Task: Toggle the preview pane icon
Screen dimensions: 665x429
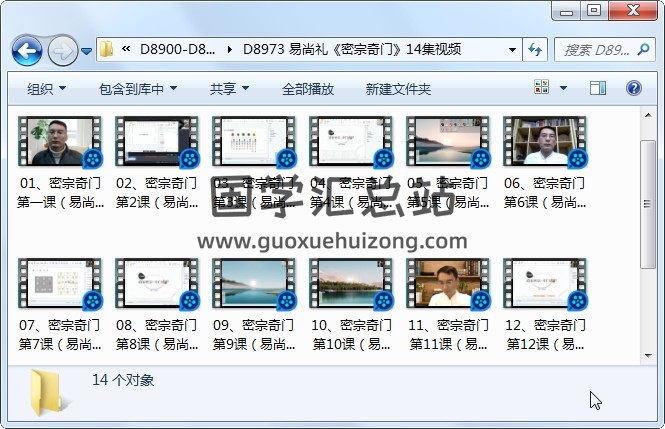Action: click(598, 89)
